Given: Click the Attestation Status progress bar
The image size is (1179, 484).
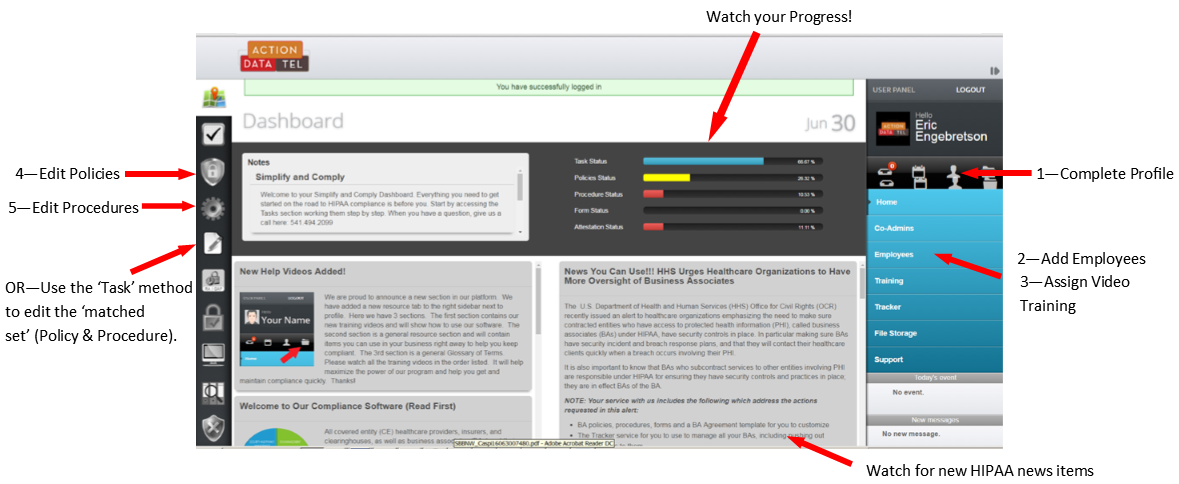Looking at the screenshot, I should click(733, 227).
